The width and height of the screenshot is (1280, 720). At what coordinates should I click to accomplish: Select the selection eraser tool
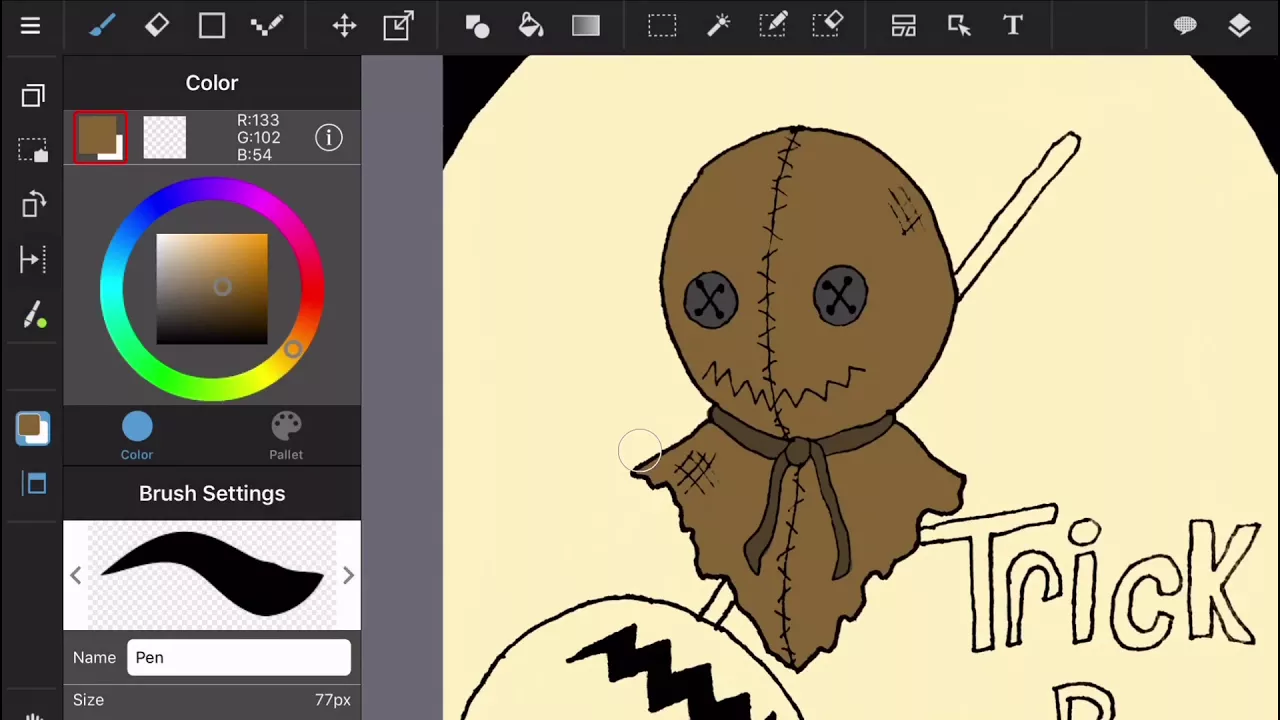828,26
